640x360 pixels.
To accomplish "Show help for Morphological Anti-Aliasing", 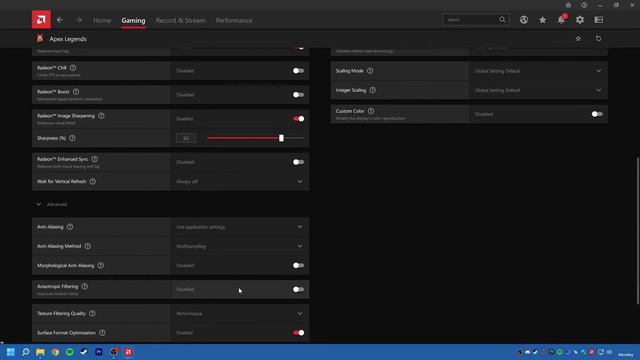I will pyautogui.click(x=100, y=265).
